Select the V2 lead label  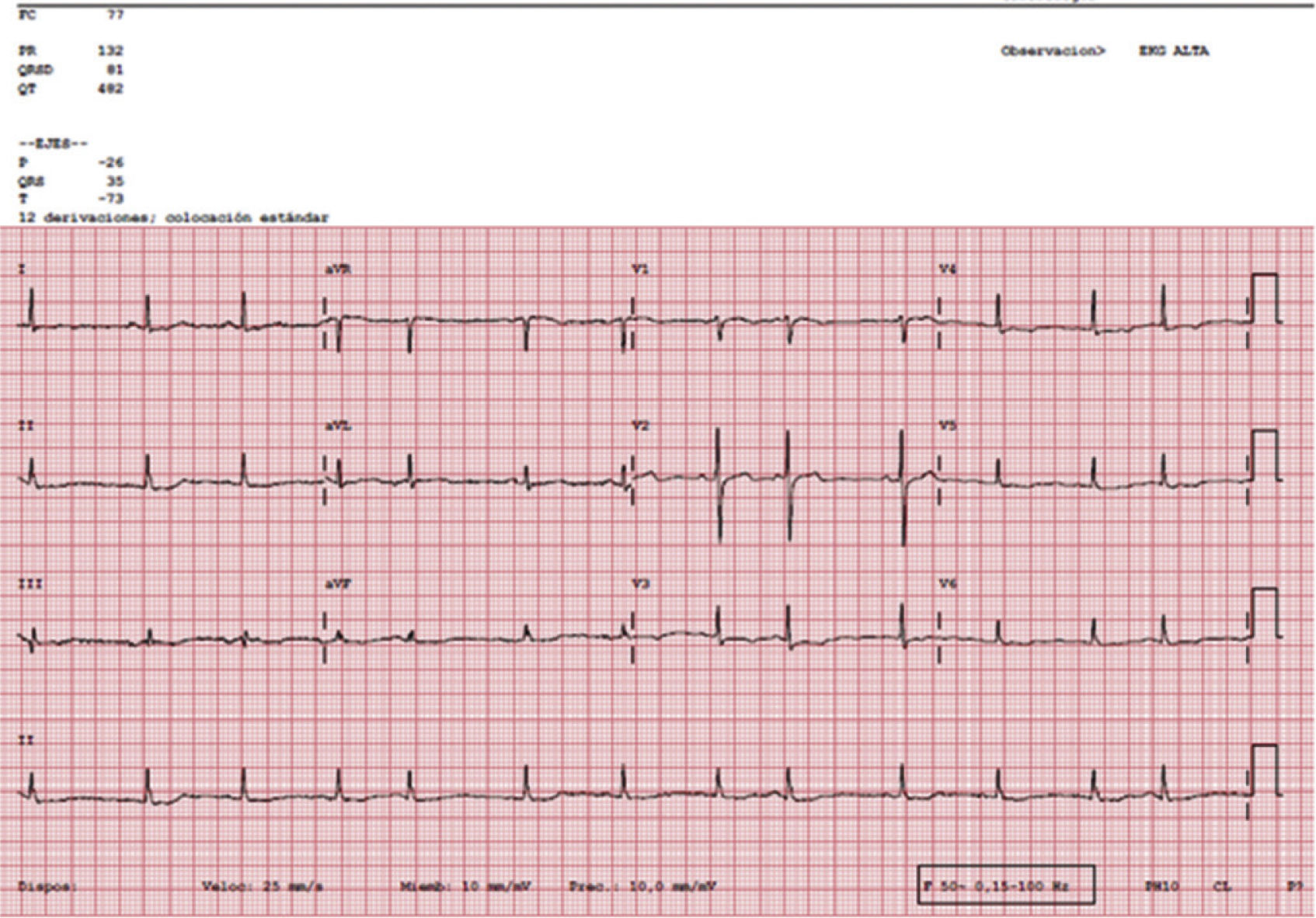[x=640, y=426]
